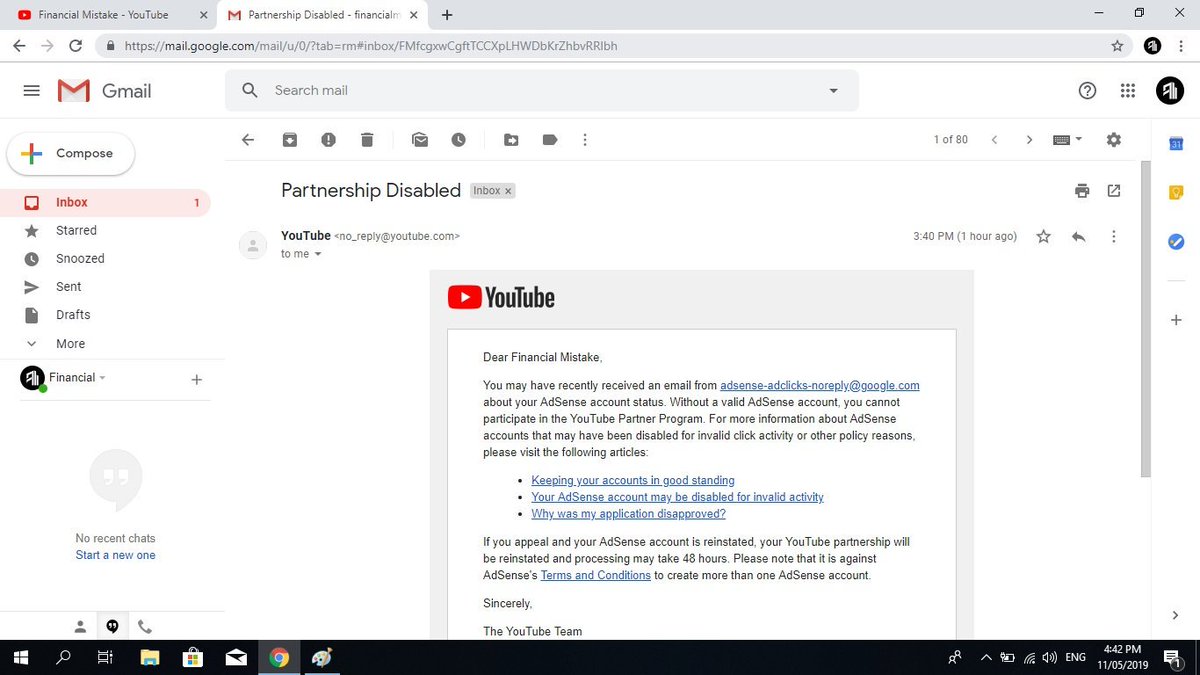Show details arrow next to 'to me'
The image size is (1200, 675).
(x=318, y=254)
